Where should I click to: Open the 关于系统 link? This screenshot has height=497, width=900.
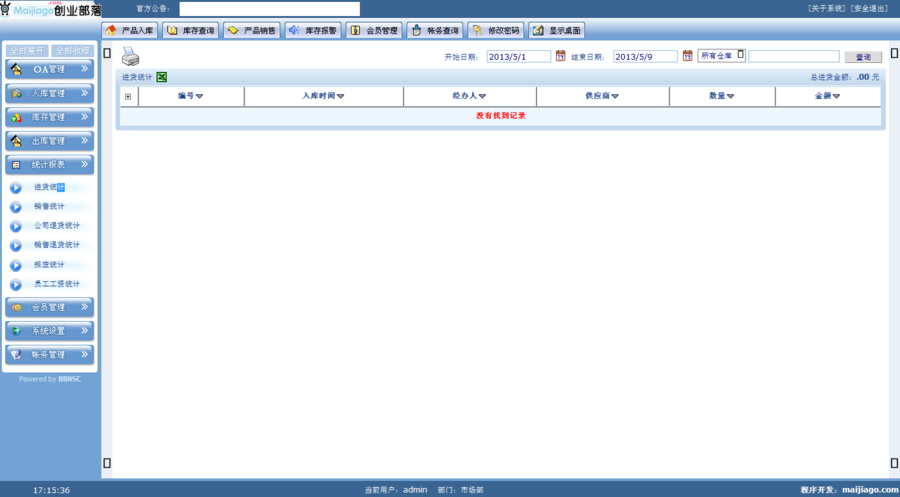pos(827,9)
